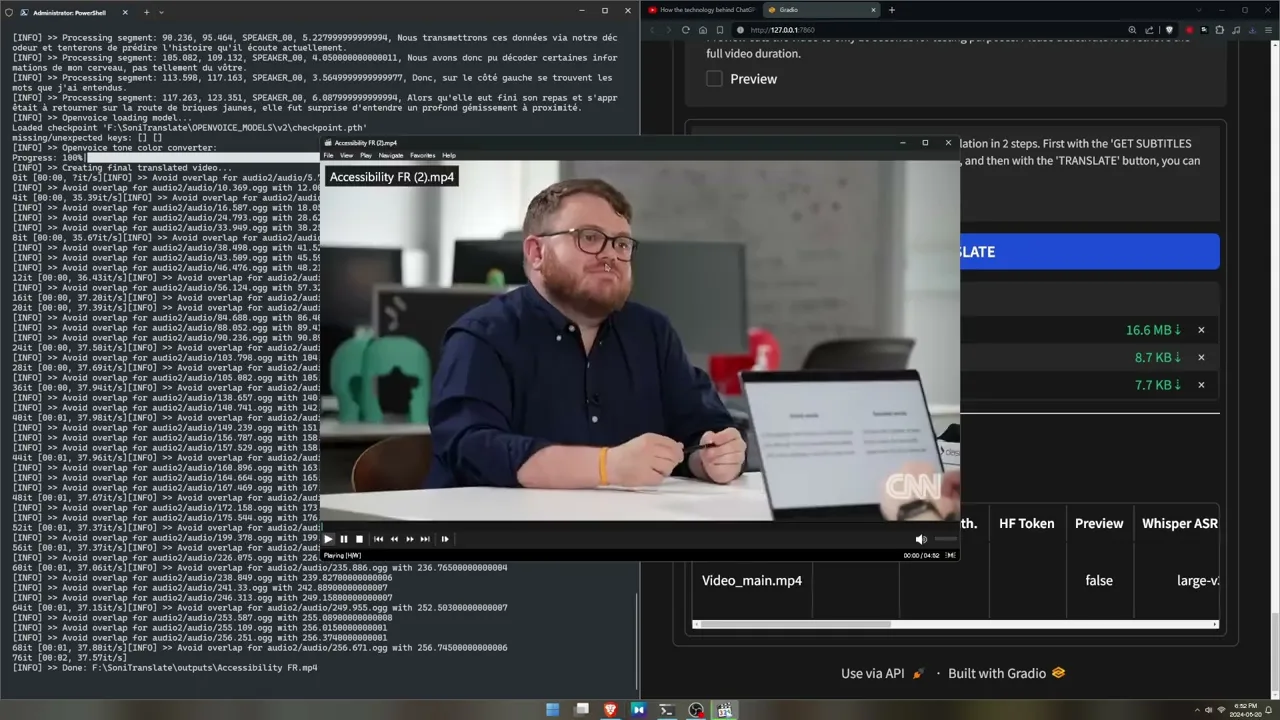Open the taskbar clock showing 6:52 PM

click(1246, 710)
